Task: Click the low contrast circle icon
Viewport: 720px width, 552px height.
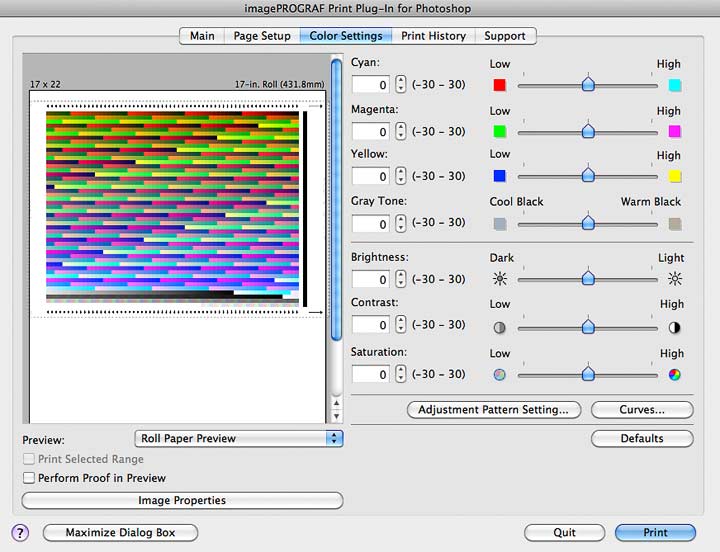Action: [500, 327]
